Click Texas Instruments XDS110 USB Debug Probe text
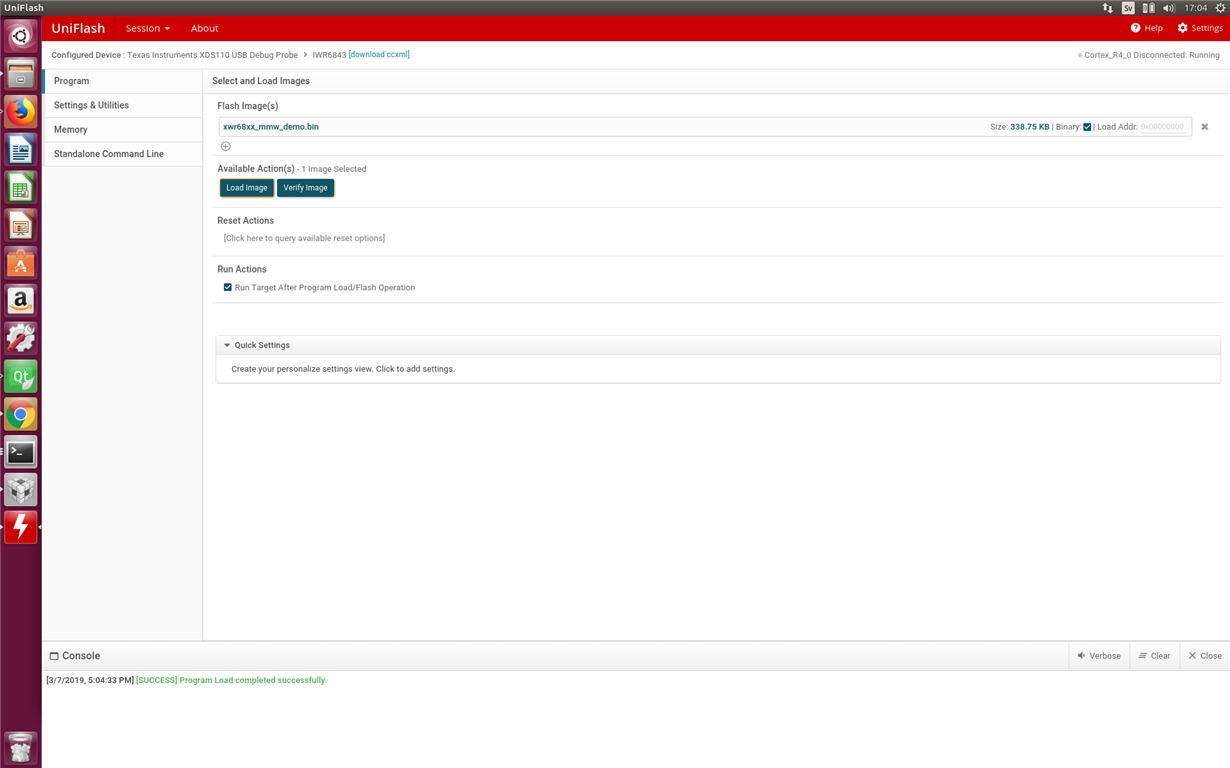Screen dimensions: 1230x768 click(x=212, y=55)
